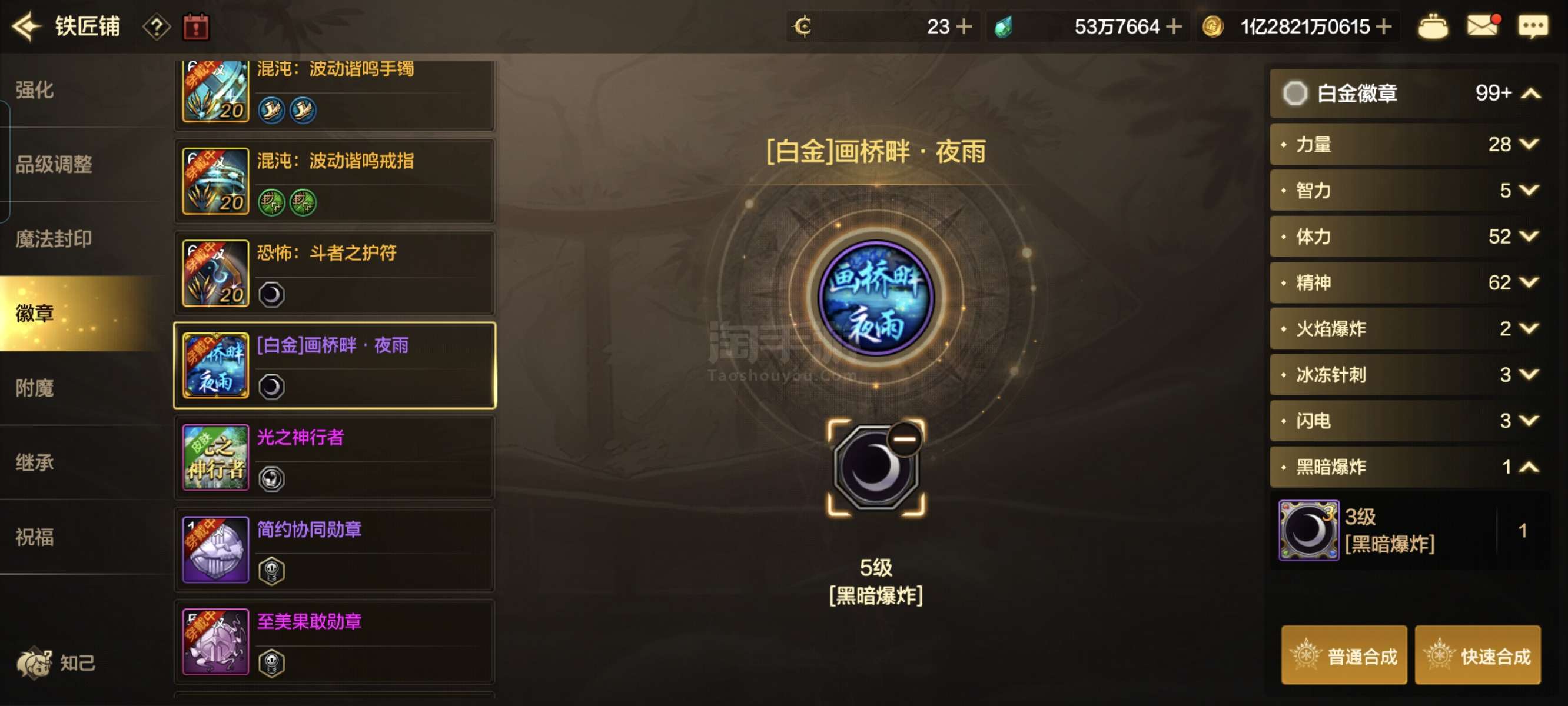1568x706 pixels.
Task: Click the 普通合成 button
Action: [1344, 655]
